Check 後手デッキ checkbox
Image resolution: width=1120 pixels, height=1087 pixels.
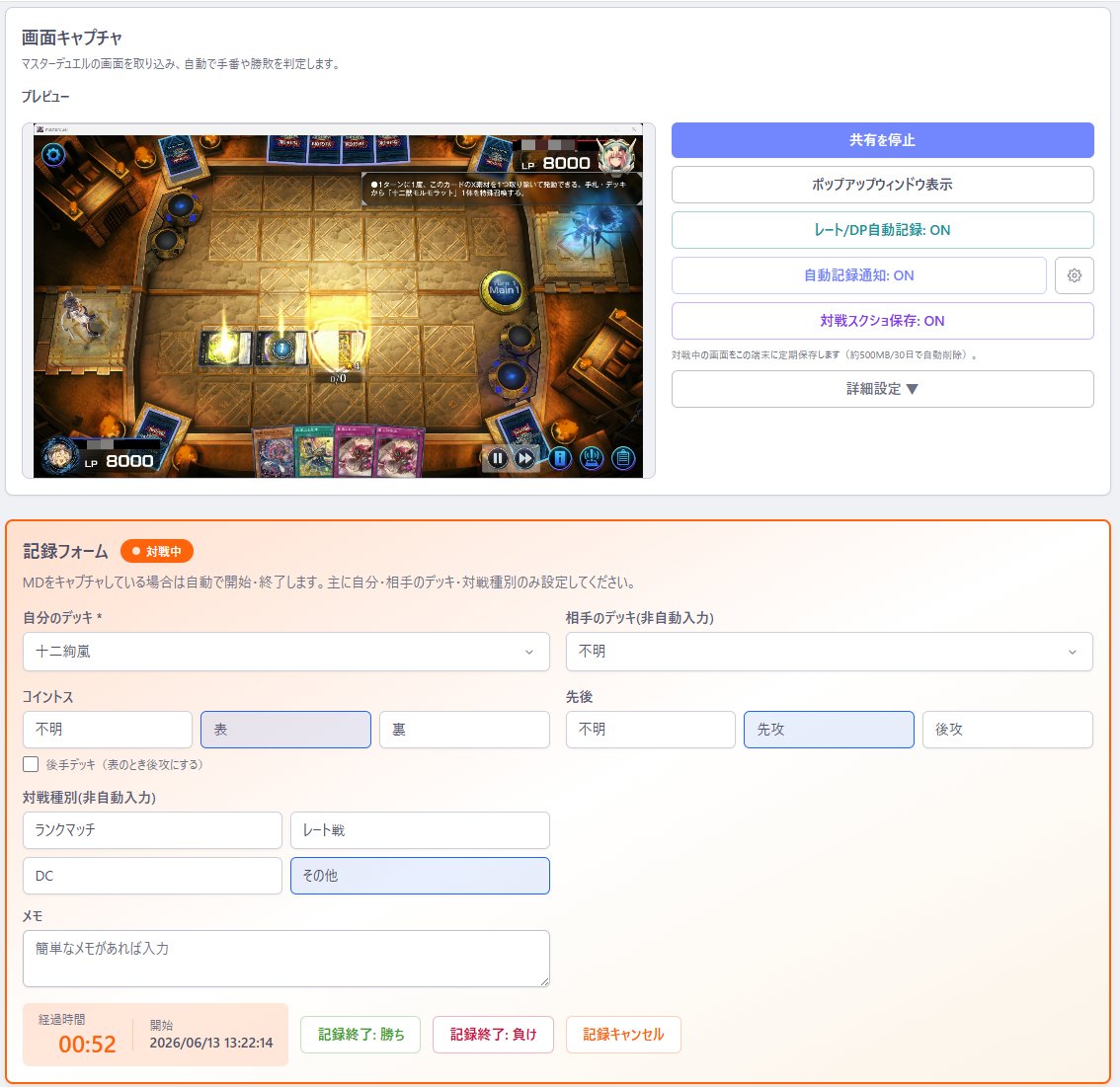coord(31,764)
